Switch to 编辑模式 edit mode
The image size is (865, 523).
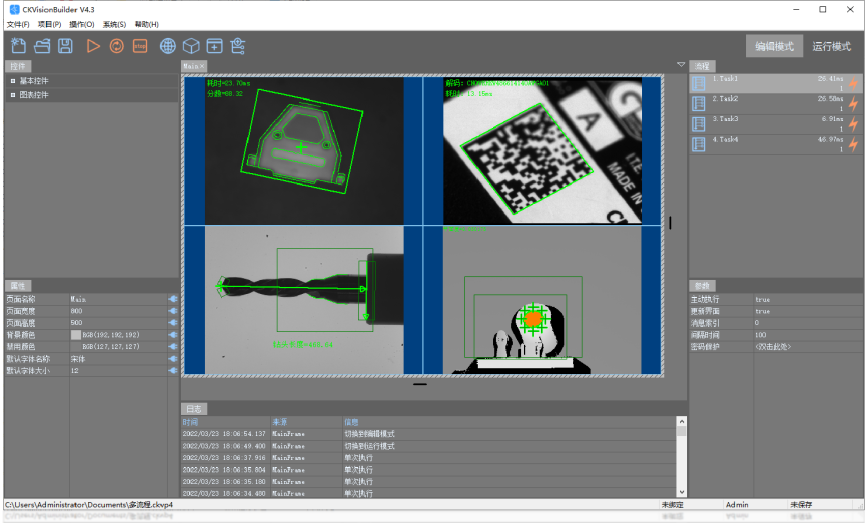[774, 47]
